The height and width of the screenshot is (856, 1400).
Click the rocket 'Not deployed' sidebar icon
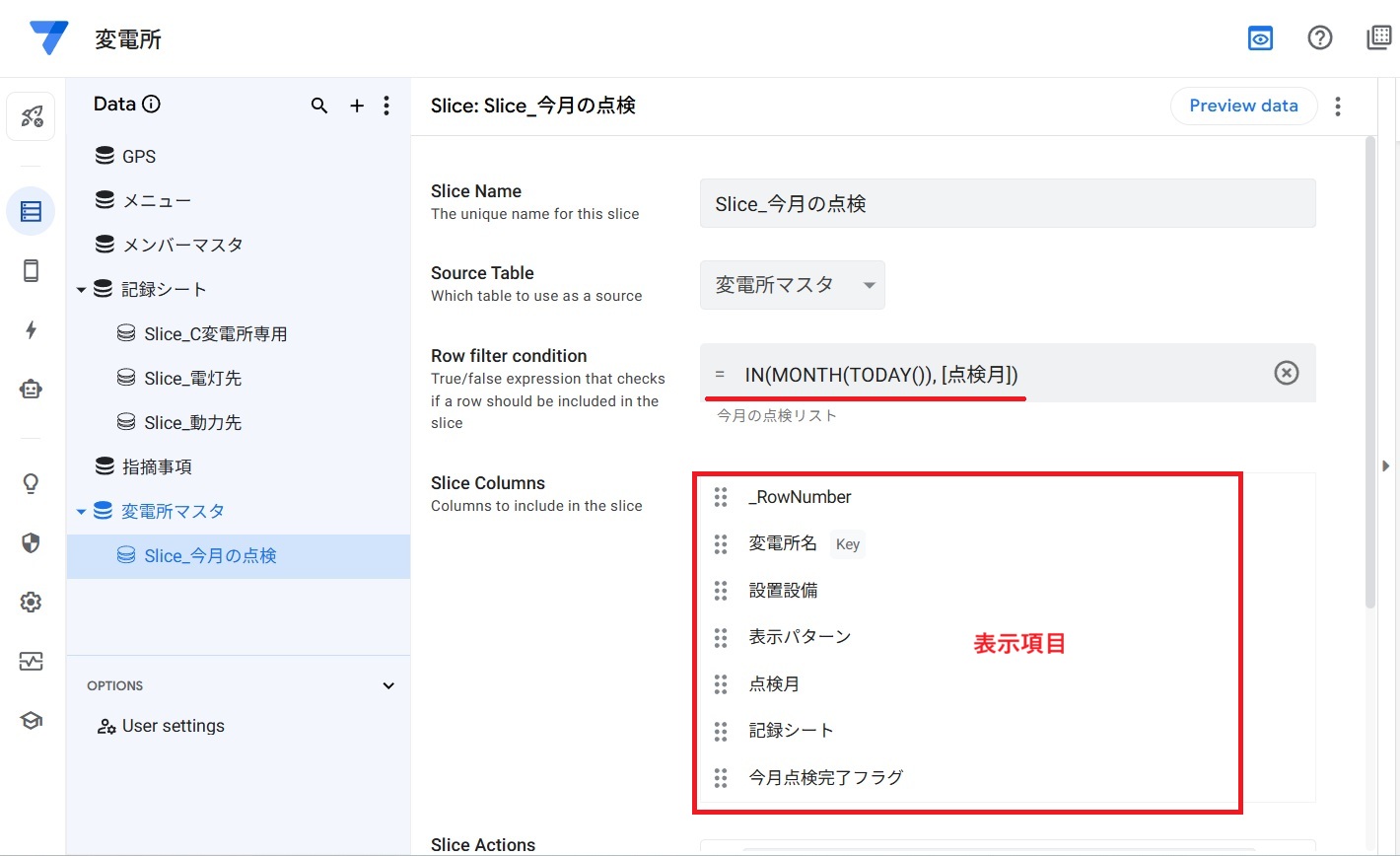(x=31, y=117)
